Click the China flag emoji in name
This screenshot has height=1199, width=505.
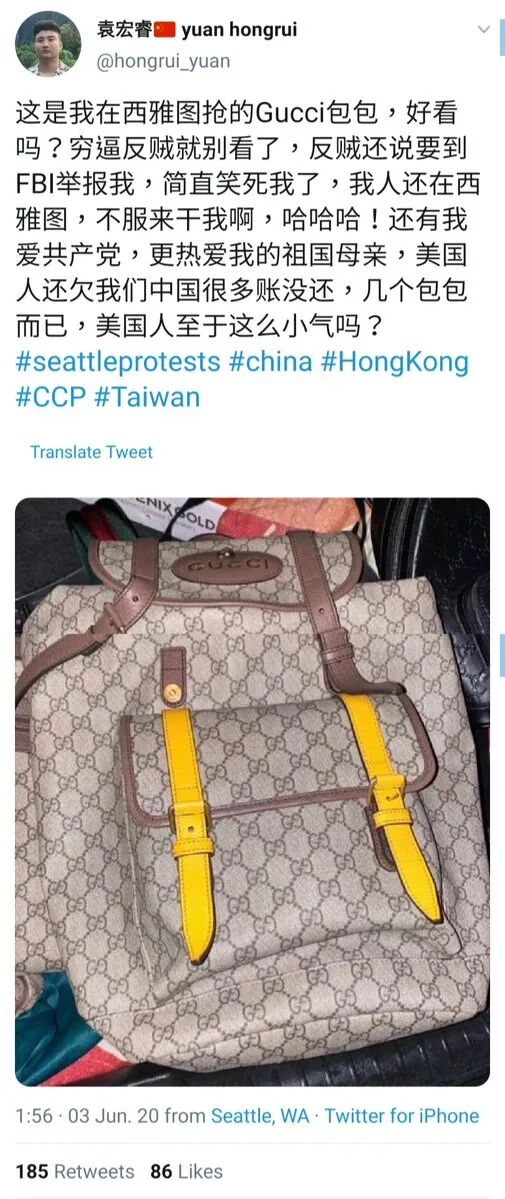(x=165, y=30)
